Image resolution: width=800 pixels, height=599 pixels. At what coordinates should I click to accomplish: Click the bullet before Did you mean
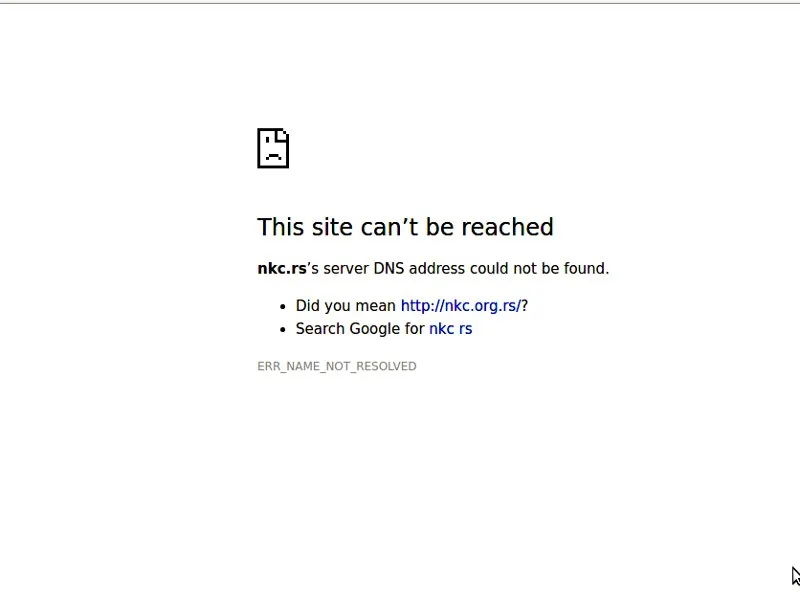(283, 307)
